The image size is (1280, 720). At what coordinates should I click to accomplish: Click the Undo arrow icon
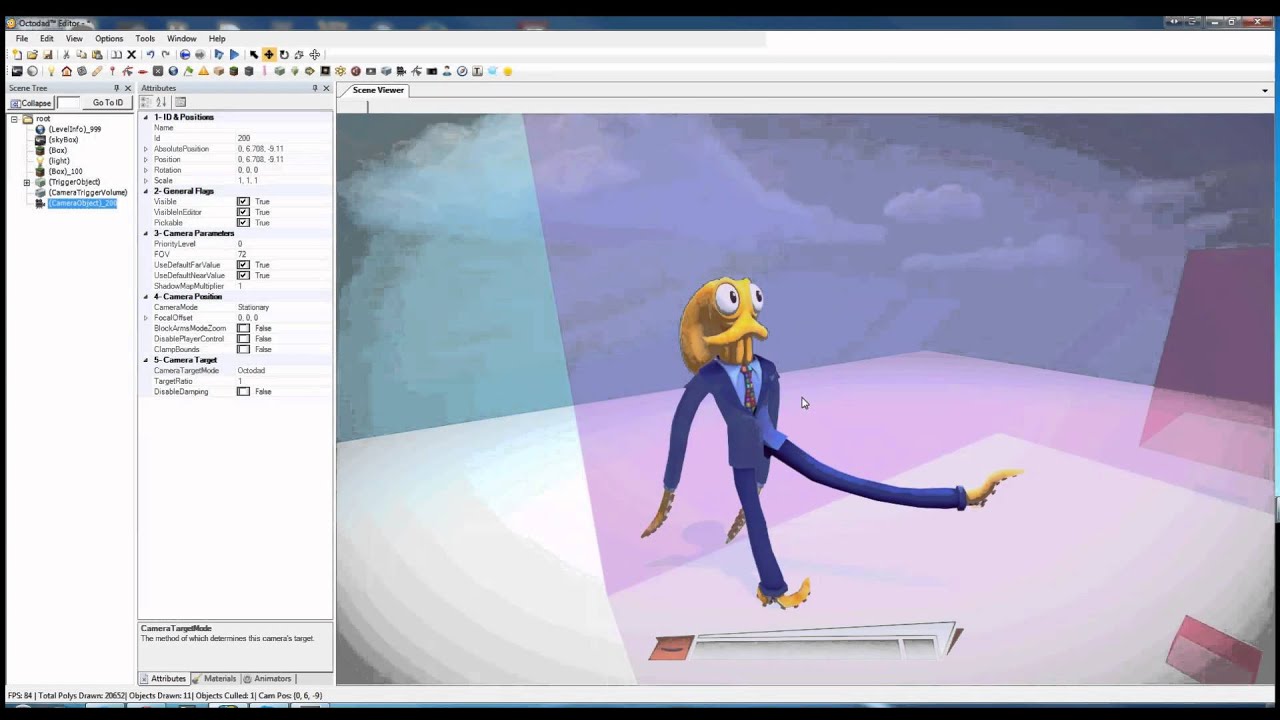pyautogui.click(x=151, y=54)
